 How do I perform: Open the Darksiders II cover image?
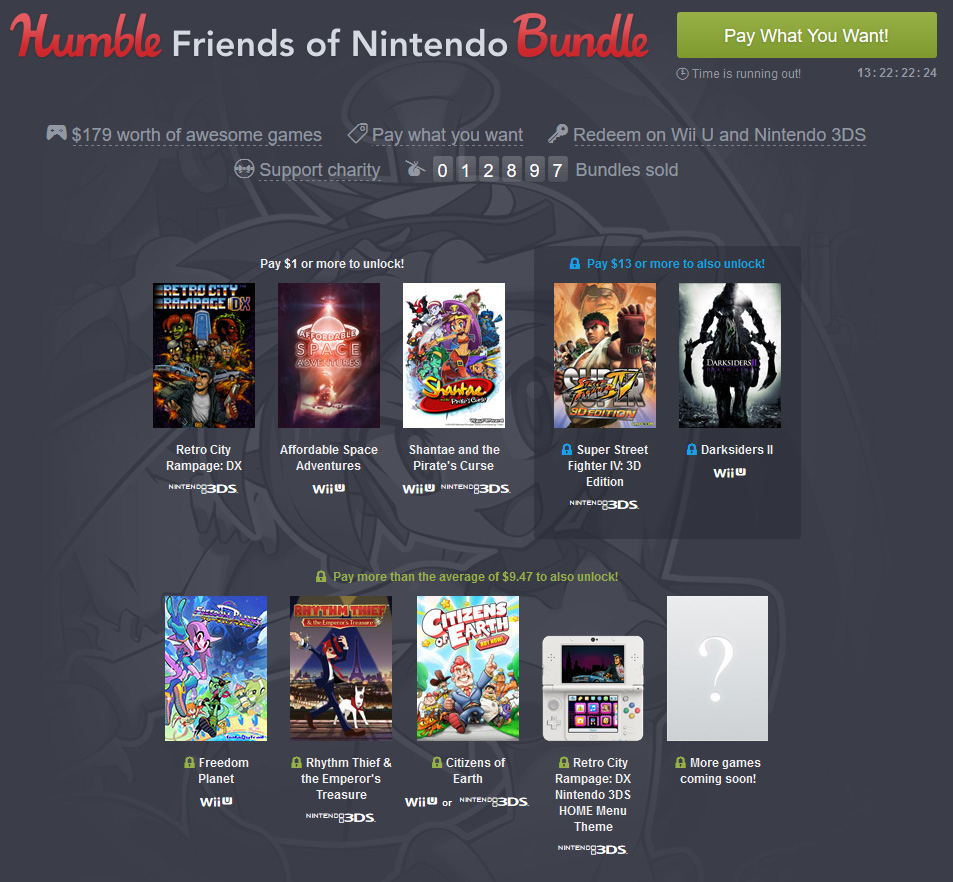[730, 355]
